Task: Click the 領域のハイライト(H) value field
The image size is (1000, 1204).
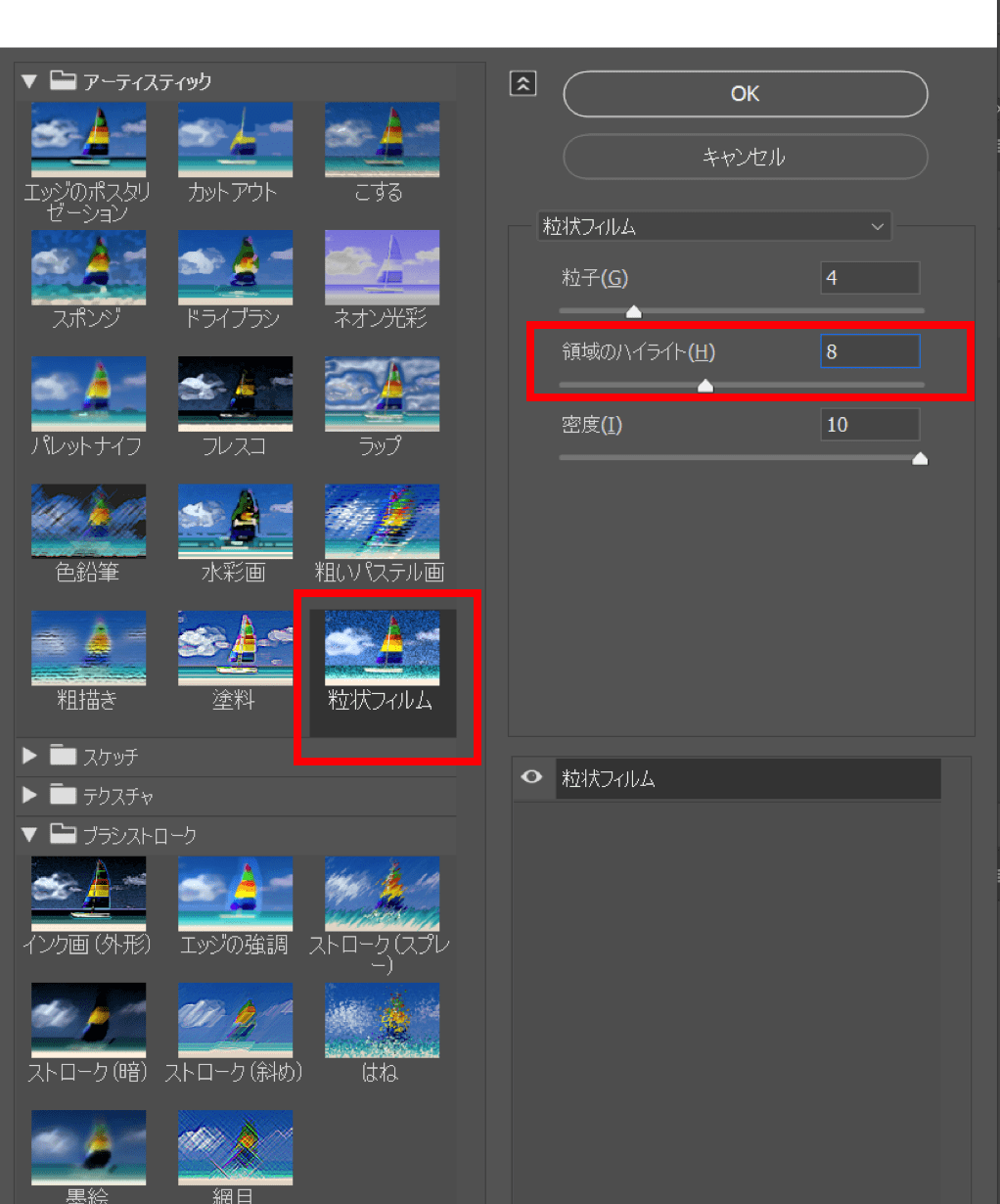Action: point(870,351)
